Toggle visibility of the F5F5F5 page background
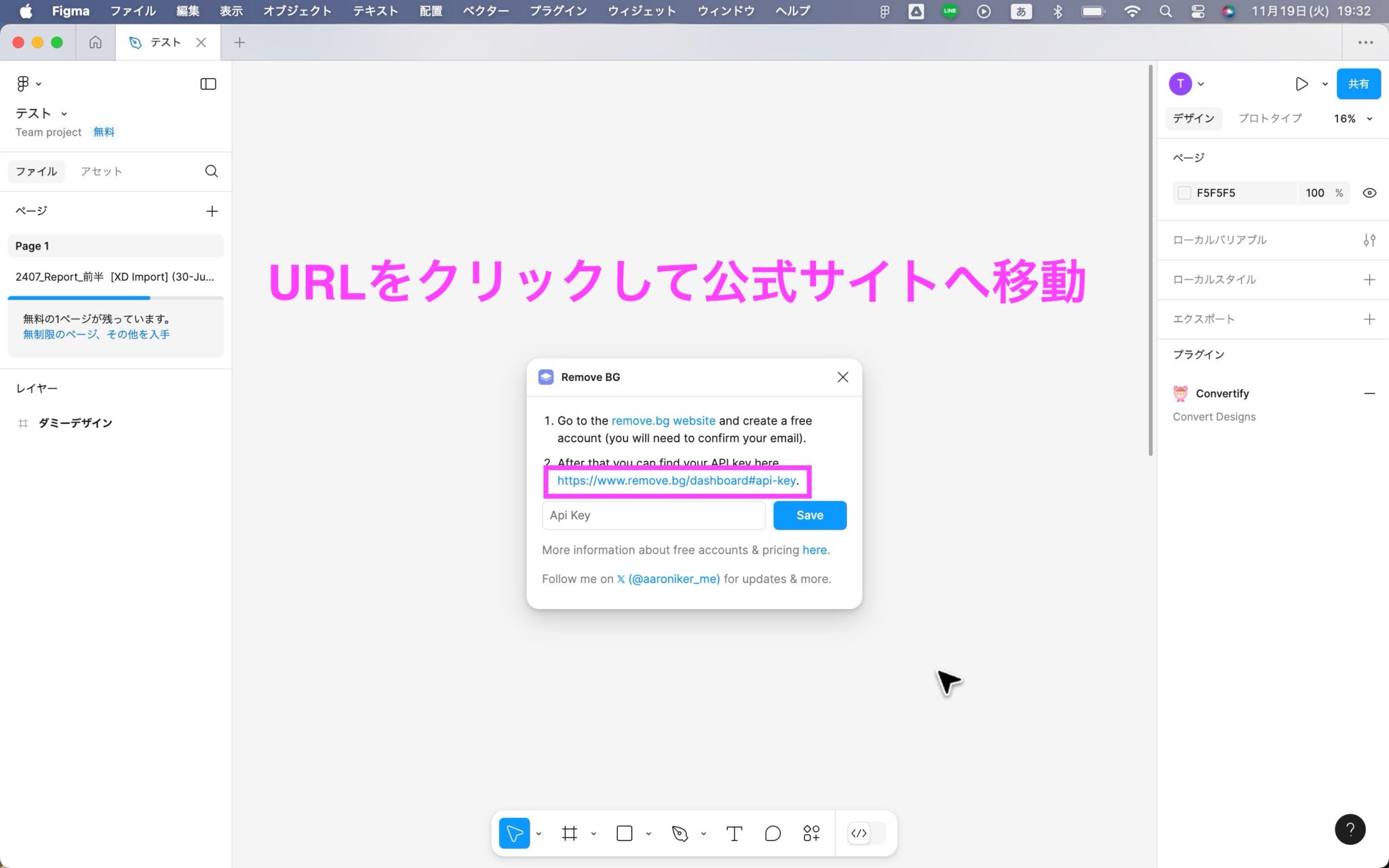The height and width of the screenshot is (868, 1389). pos(1369,193)
